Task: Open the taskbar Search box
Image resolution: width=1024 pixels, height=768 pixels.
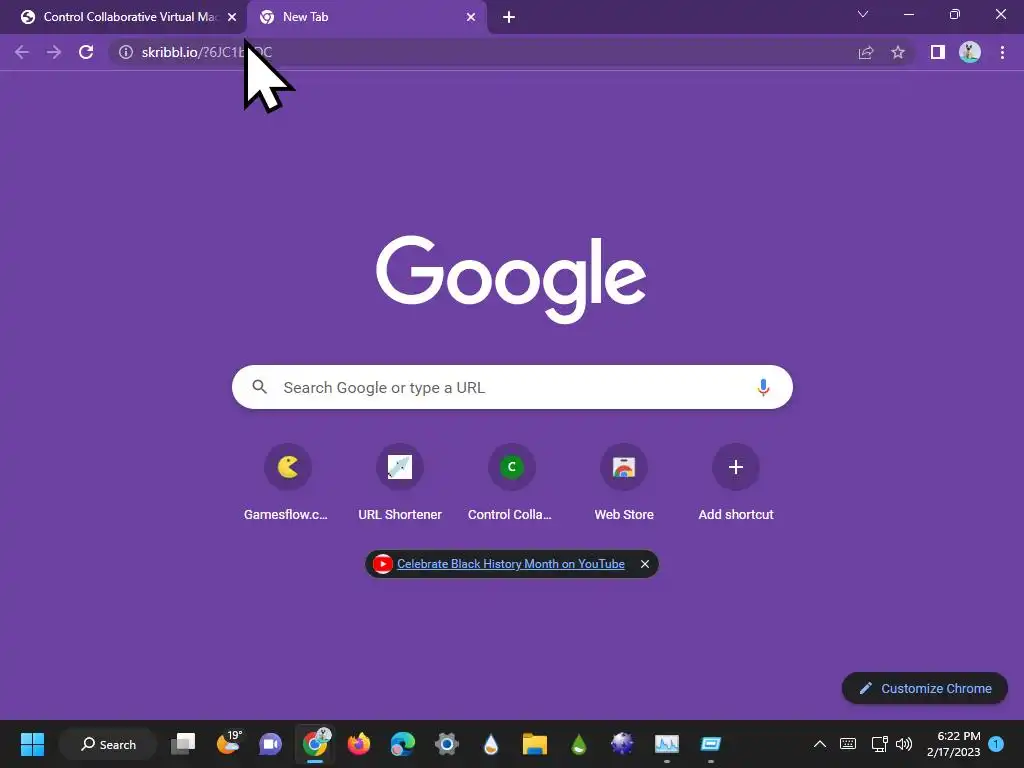Action: pyautogui.click(x=108, y=744)
